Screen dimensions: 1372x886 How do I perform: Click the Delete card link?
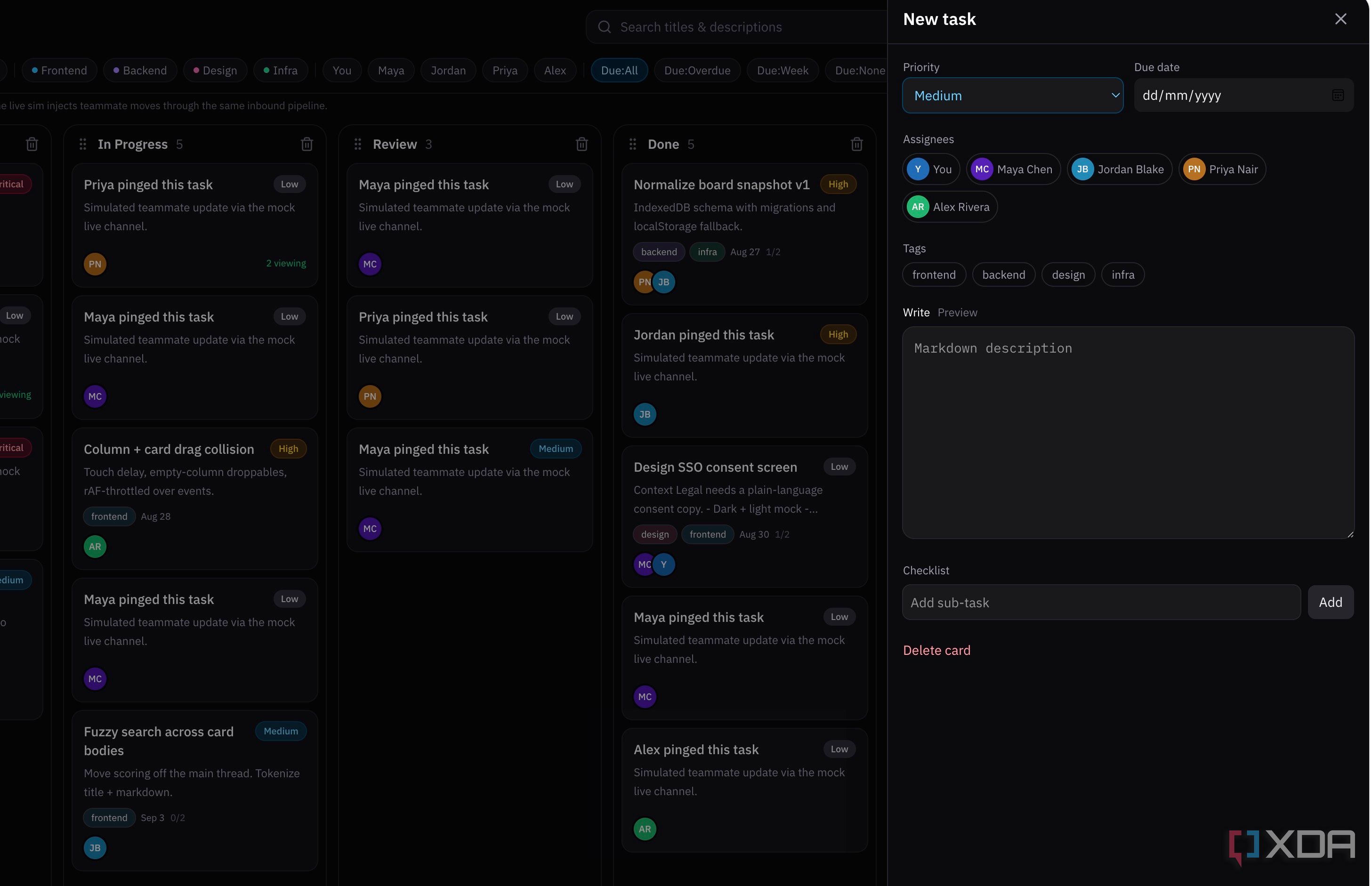936,650
